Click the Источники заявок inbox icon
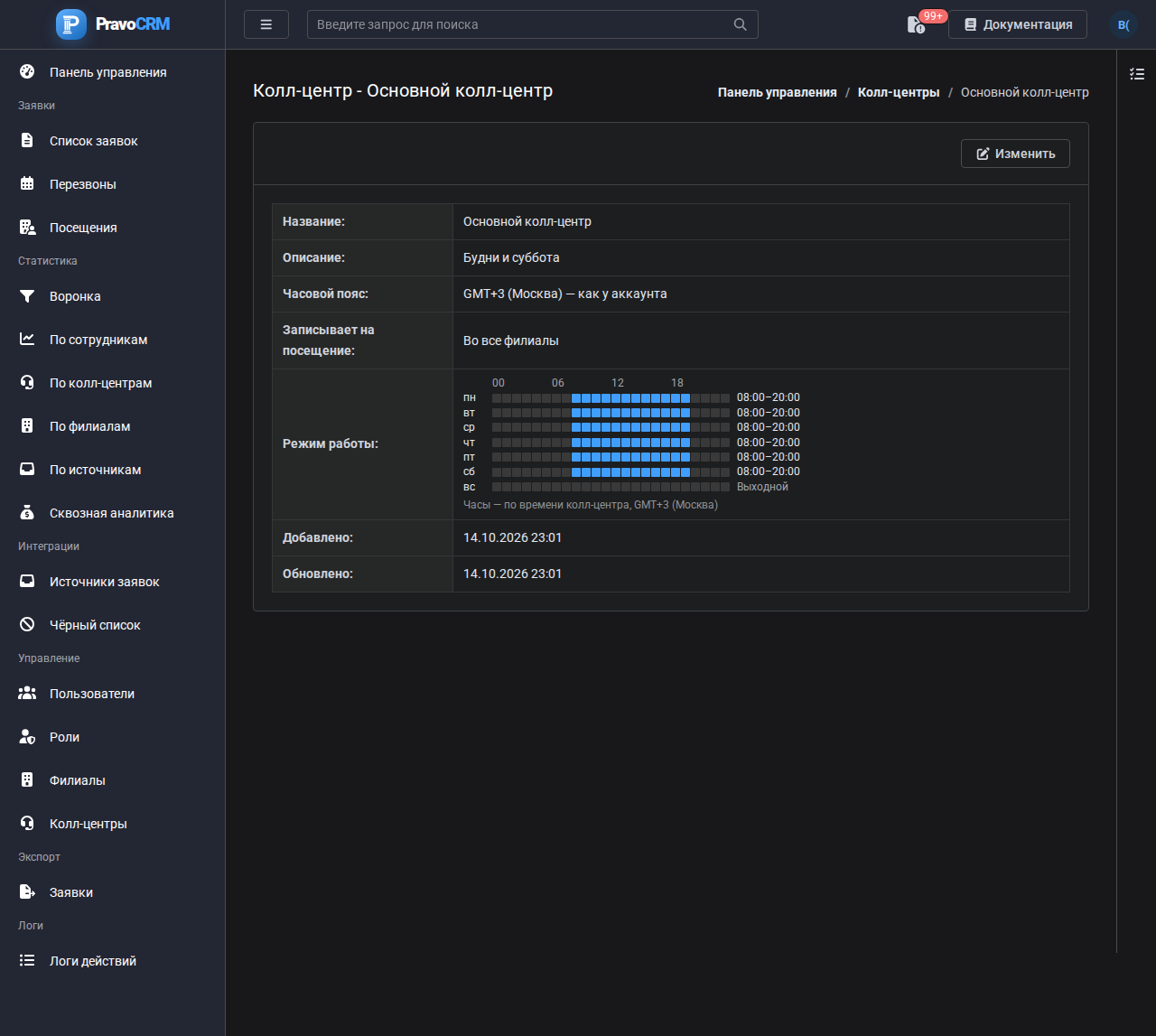Screen dimensions: 1156x1036 click(27, 582)
